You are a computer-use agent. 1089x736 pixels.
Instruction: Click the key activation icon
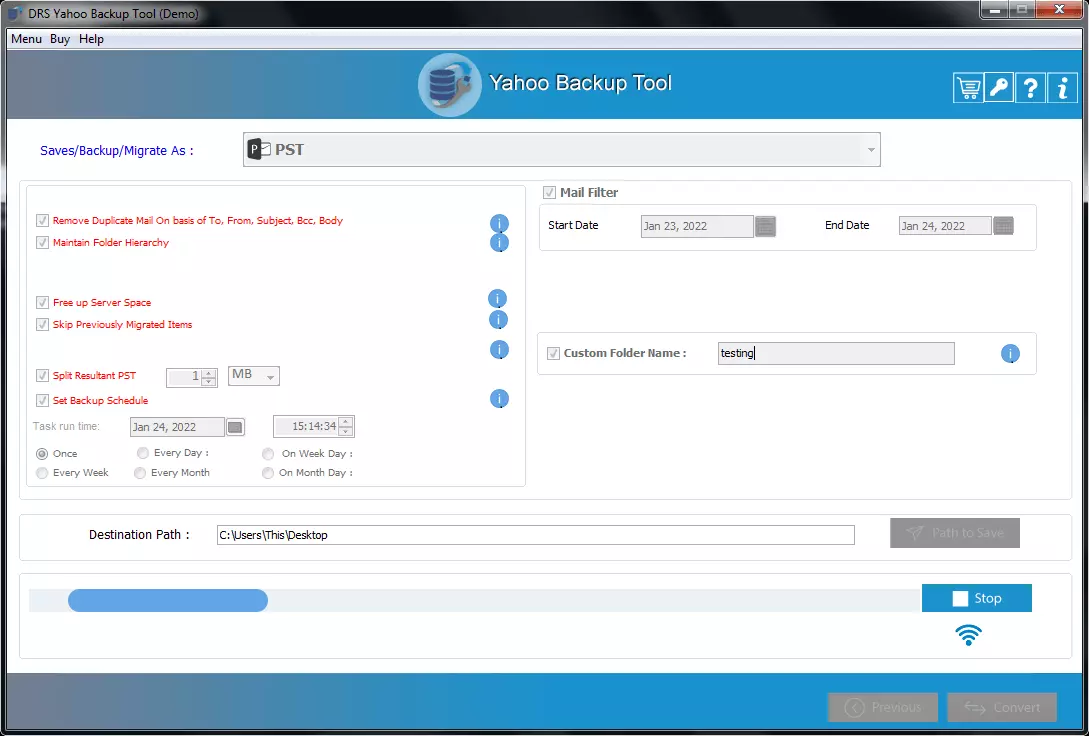click(999, 88)
